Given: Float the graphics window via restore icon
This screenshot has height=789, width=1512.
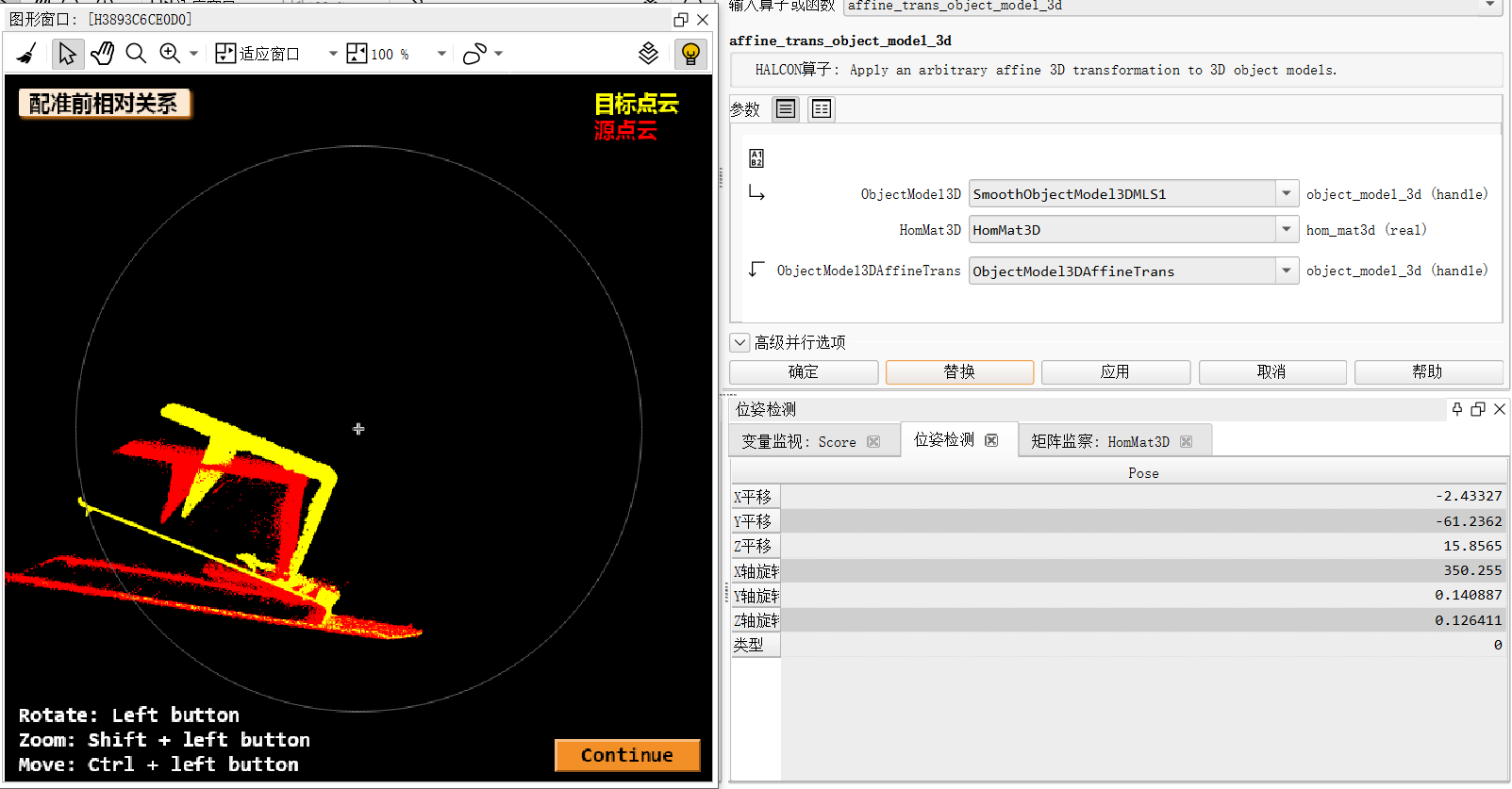Looking at the screenshot, I should (681, 19).
